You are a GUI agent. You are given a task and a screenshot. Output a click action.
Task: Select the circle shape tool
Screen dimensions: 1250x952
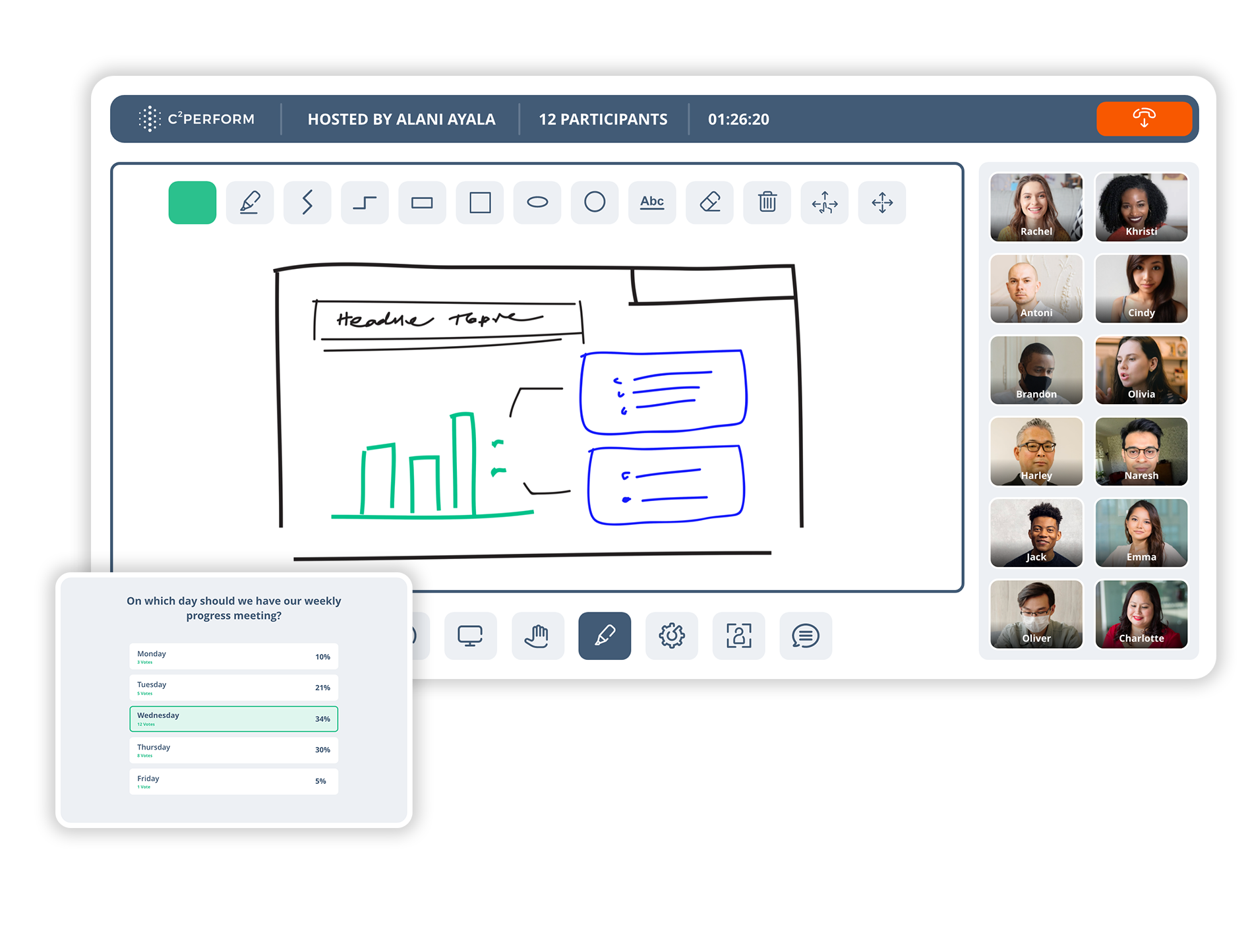click(x=595, y=202)
